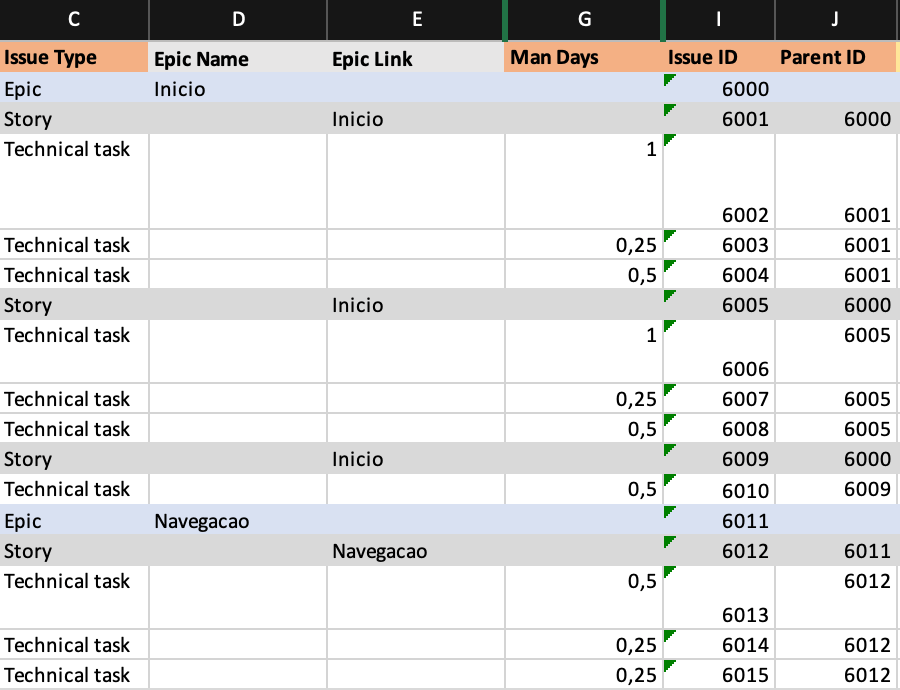Click the 'Issue ID' header cell
Image resolution: width=900 pixels, height=690 pixels.
point(719,57)
